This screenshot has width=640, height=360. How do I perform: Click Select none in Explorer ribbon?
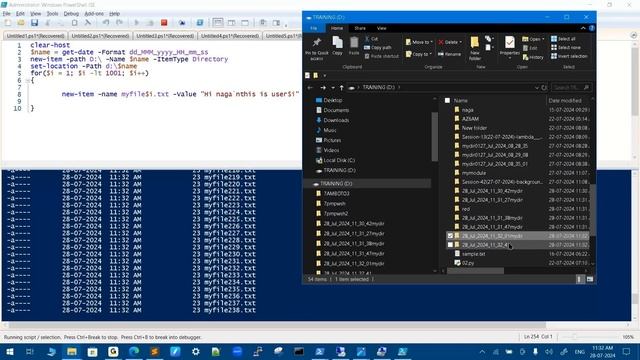(566, 47)
